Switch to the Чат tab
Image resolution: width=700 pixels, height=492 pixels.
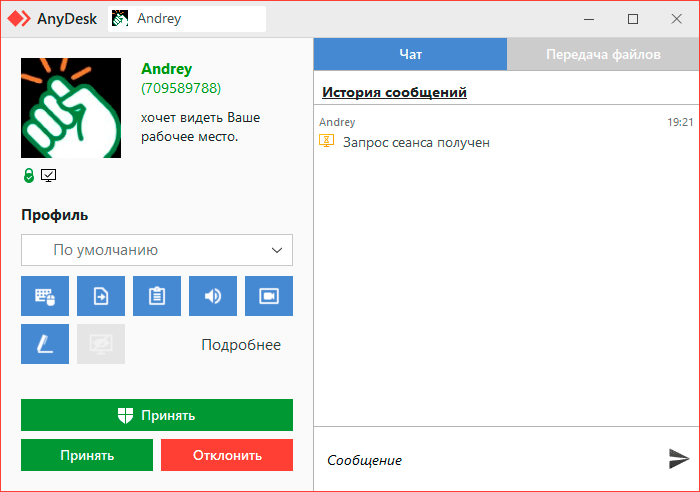tap(410, 54)
